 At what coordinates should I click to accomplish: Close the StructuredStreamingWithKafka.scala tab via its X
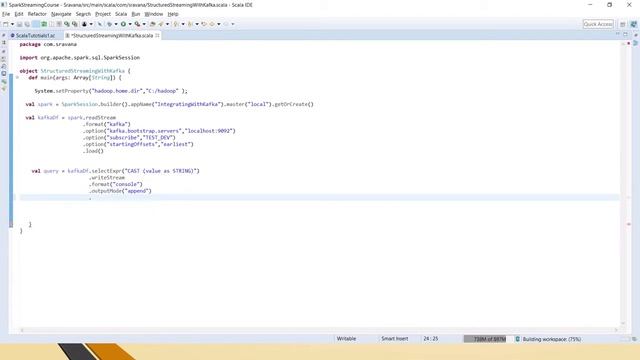[x=157, y=36]
